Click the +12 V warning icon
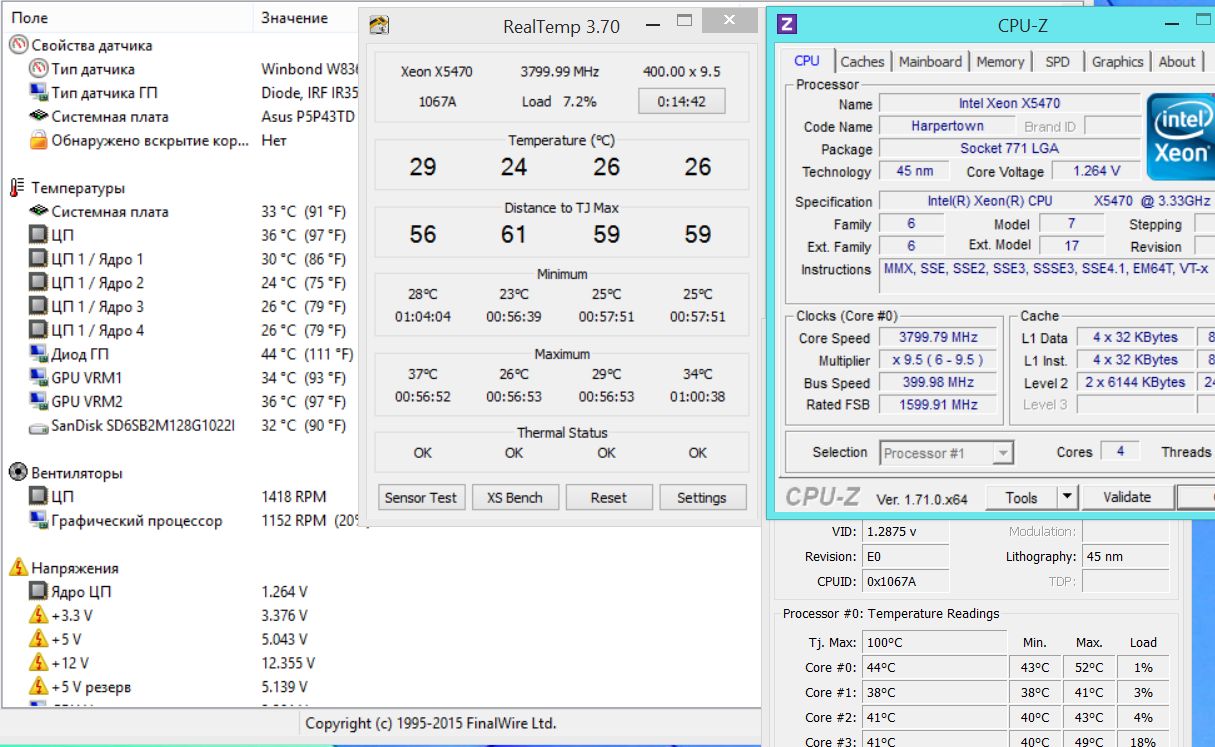Viewport: 1215px width, 747px height. coord(39,663)
